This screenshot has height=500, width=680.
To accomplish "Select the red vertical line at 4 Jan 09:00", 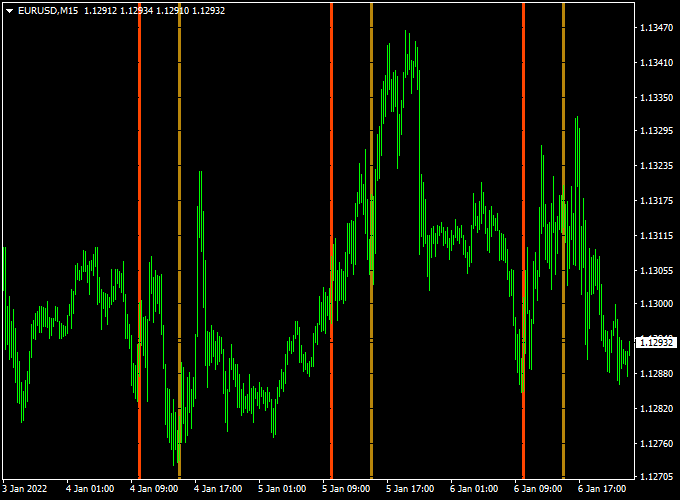I will point(139,241).
